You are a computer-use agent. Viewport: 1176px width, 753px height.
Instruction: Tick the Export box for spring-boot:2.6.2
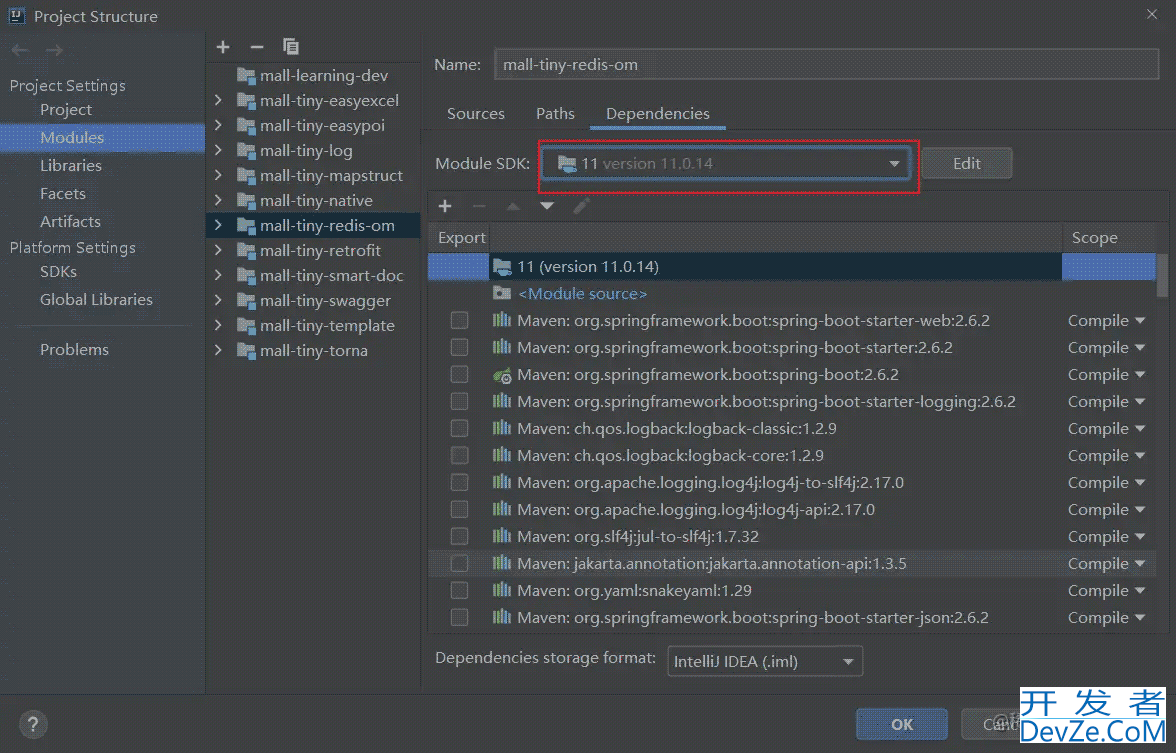tap(459, 374)
